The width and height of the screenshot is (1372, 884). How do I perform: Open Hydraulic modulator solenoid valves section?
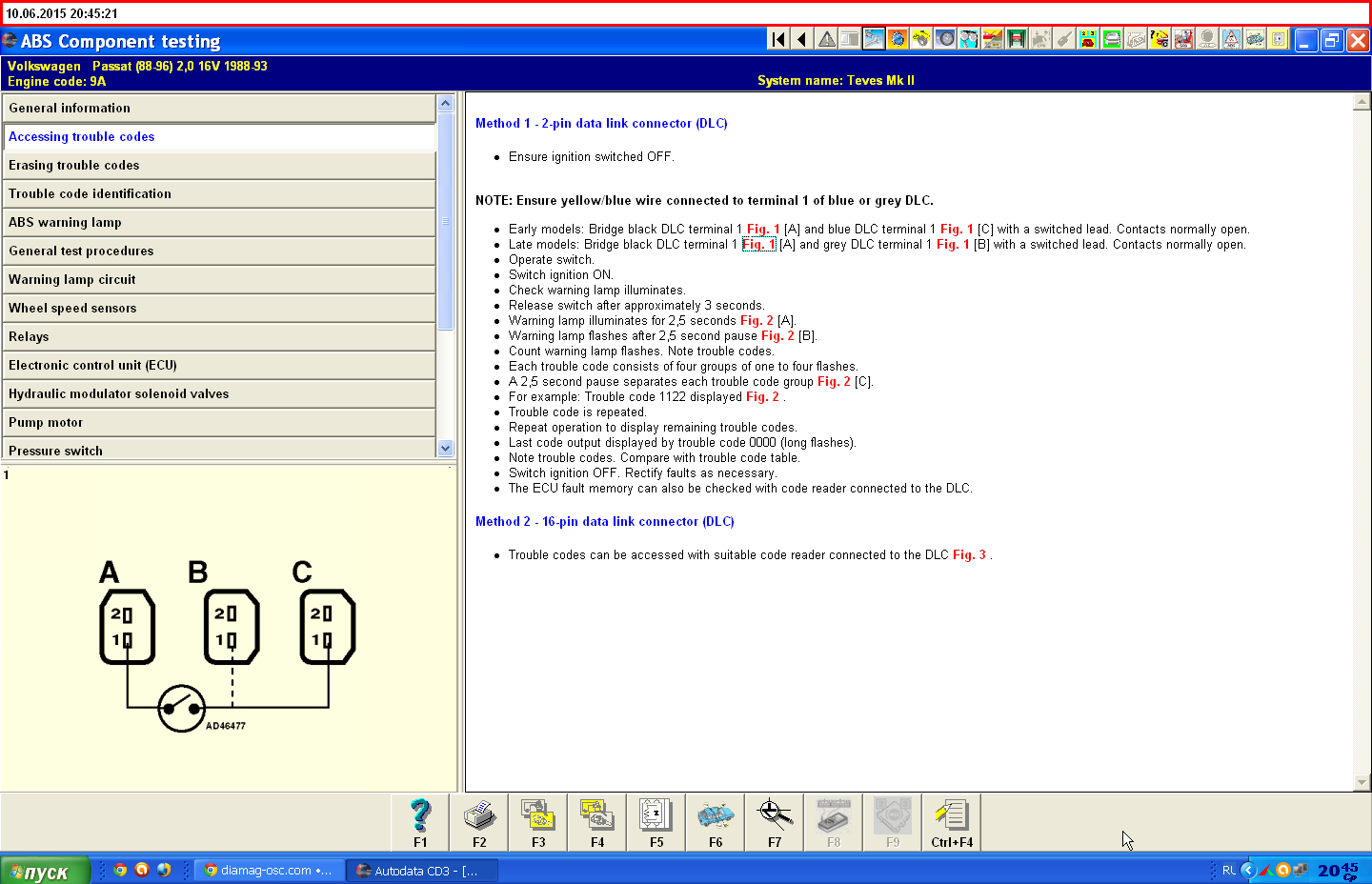click(x=219, y=393)
